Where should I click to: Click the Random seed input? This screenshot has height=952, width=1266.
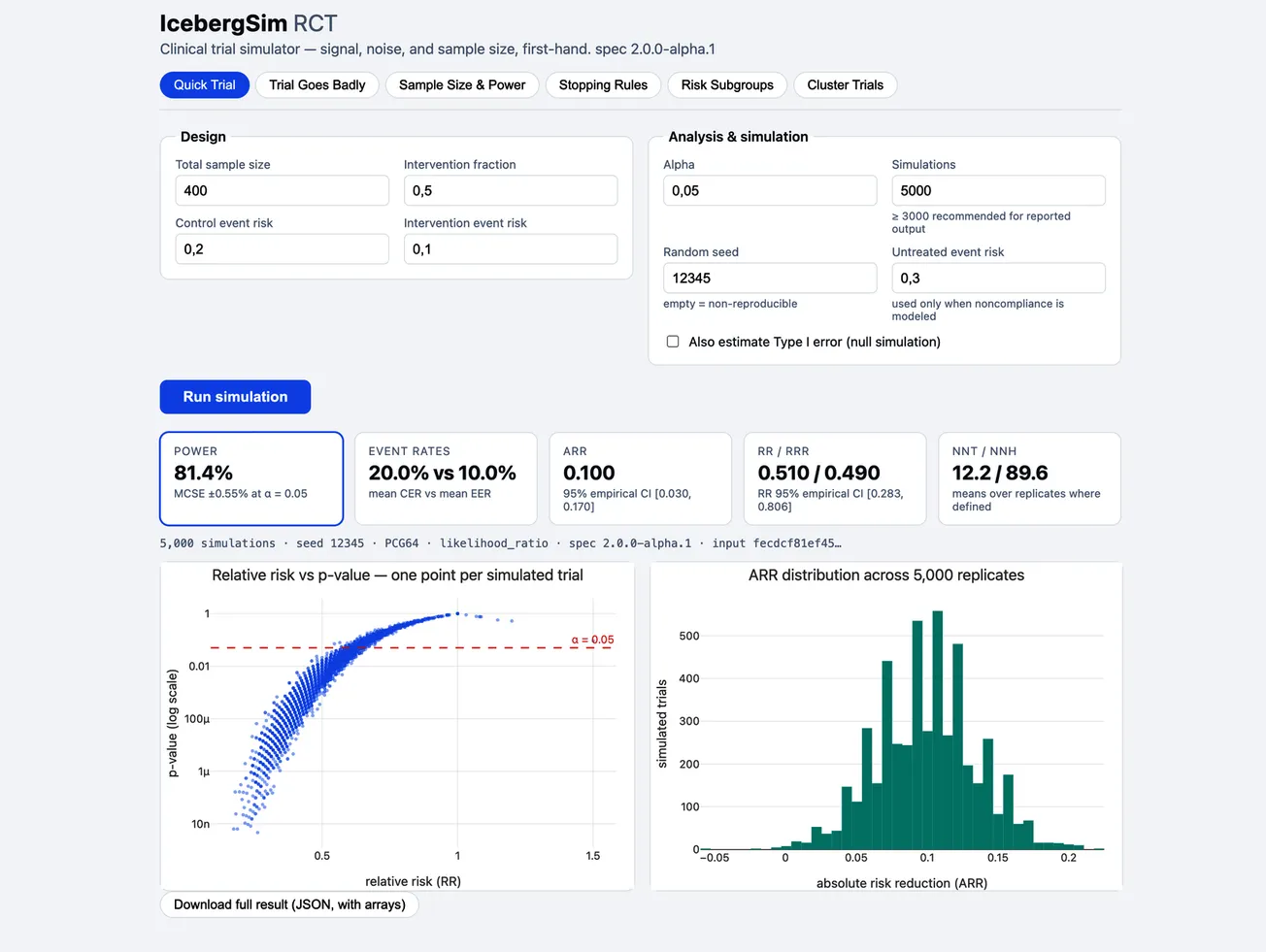[770, 279]
